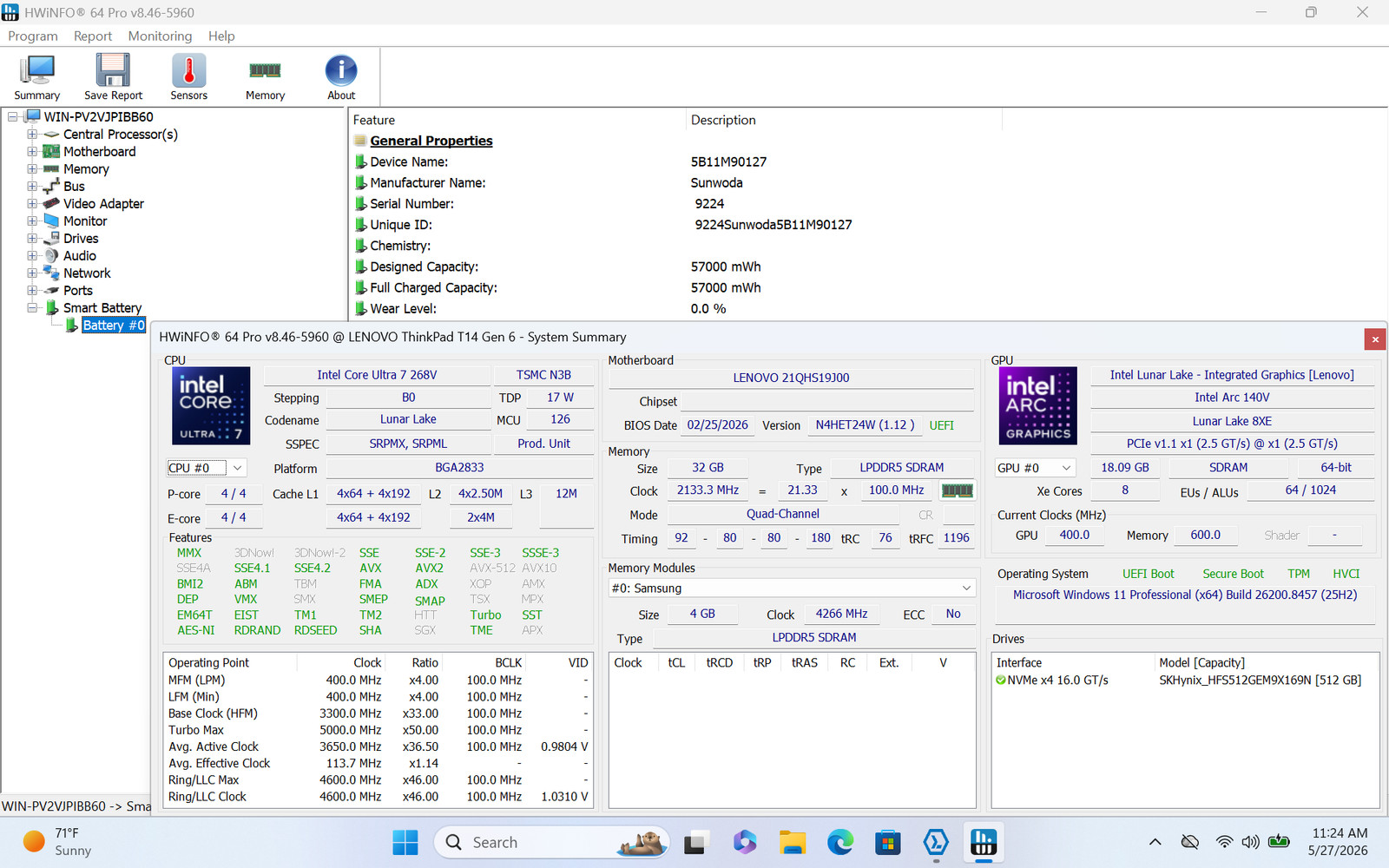This screenshot has width=1389, height=868.
Task: Open the Help menu
Action: click(221, 36)
